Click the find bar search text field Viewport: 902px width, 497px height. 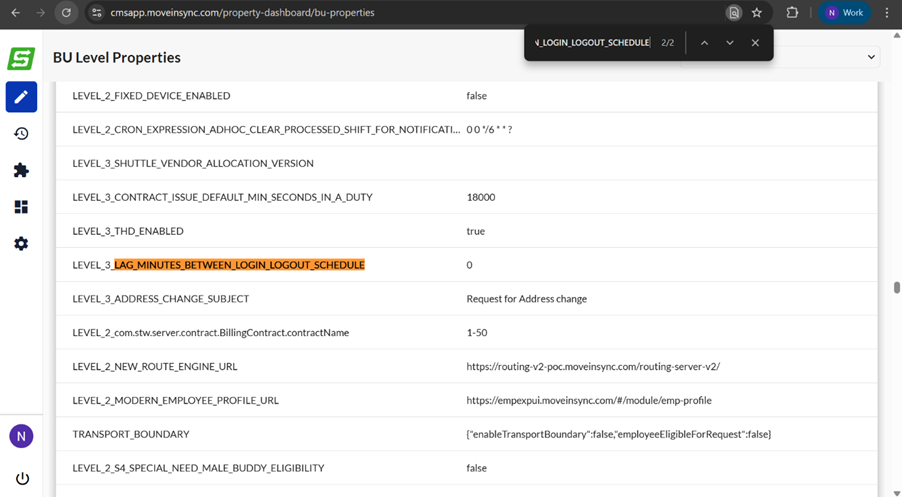pos(592,43)
